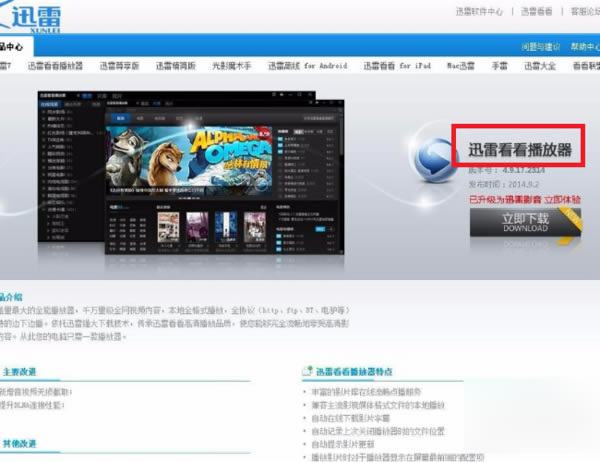Click the 其他改进 section heading
The image size is (600, 462).
pyautogui.click(x=20, y=444)
